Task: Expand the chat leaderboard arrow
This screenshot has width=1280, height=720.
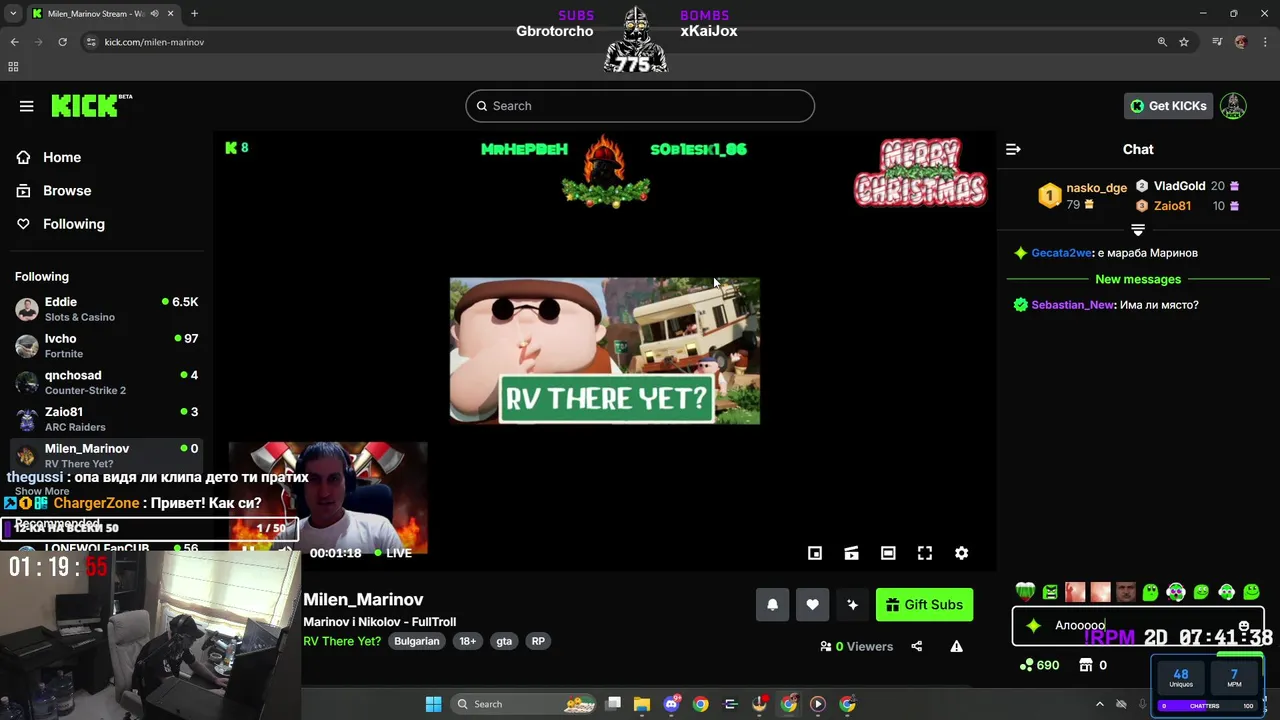Action: coord(1138,229)
